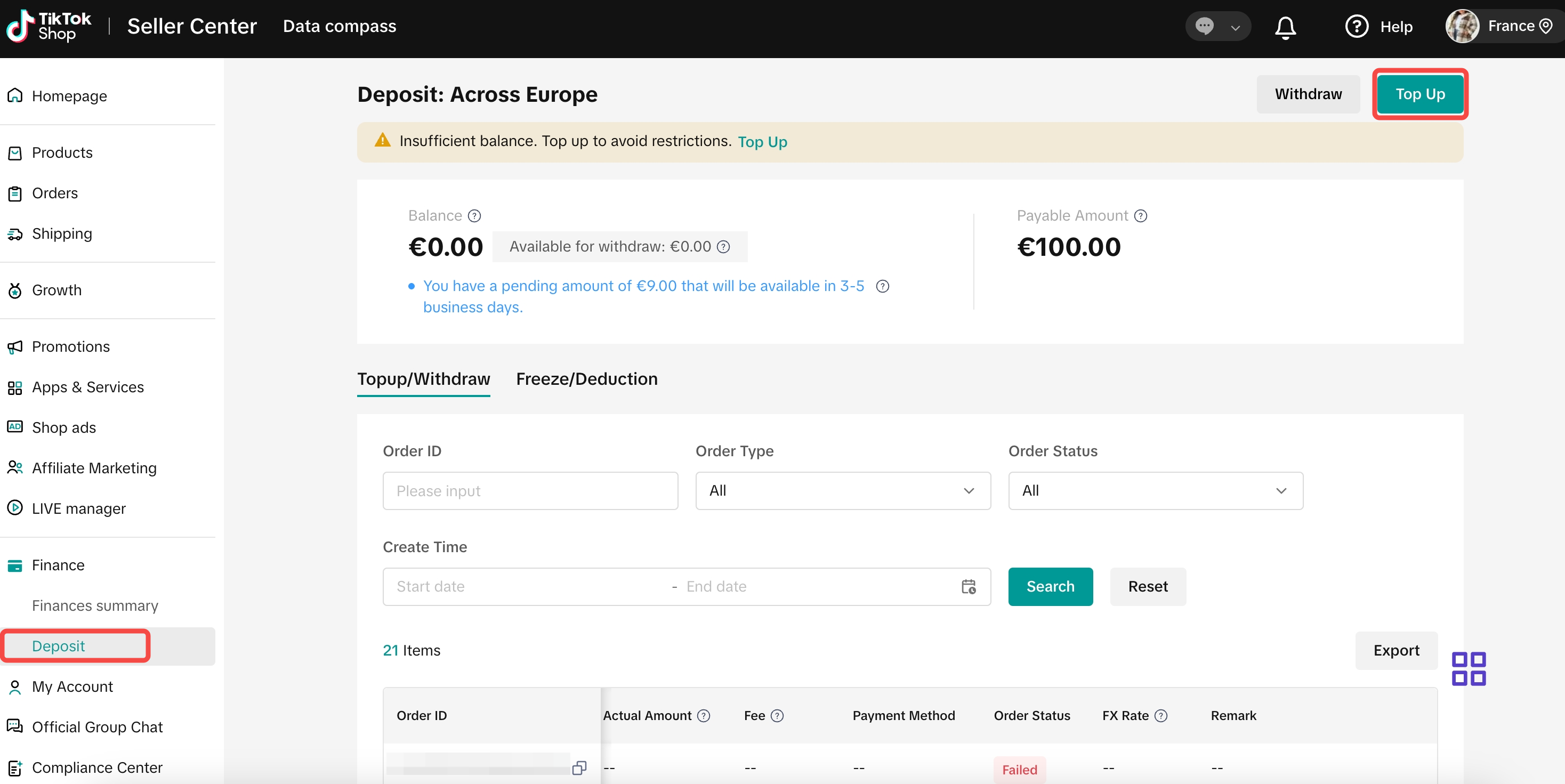This screenshot has height=784, width=1565.
Task: Click the Order ID input field
Action: coord(530,491)
